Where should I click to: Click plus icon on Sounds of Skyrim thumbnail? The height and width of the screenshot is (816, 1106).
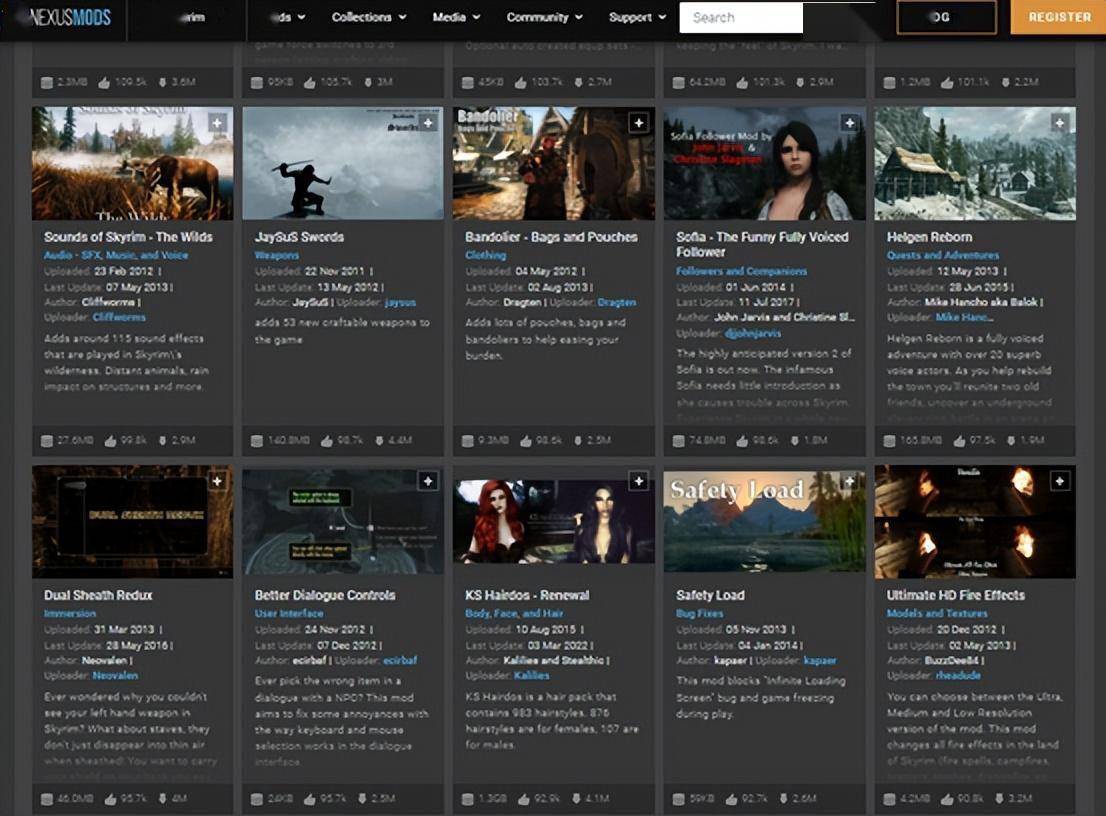(x=218, y=123)
